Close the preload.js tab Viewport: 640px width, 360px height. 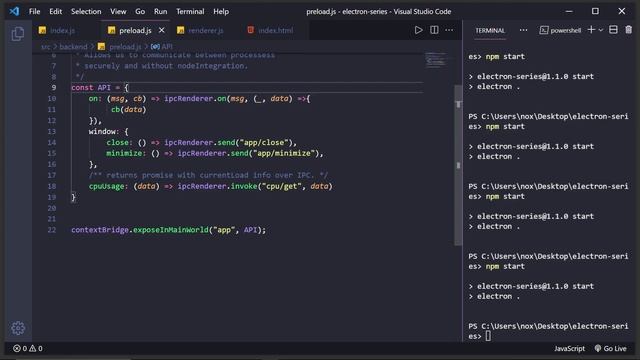[162, 30]
